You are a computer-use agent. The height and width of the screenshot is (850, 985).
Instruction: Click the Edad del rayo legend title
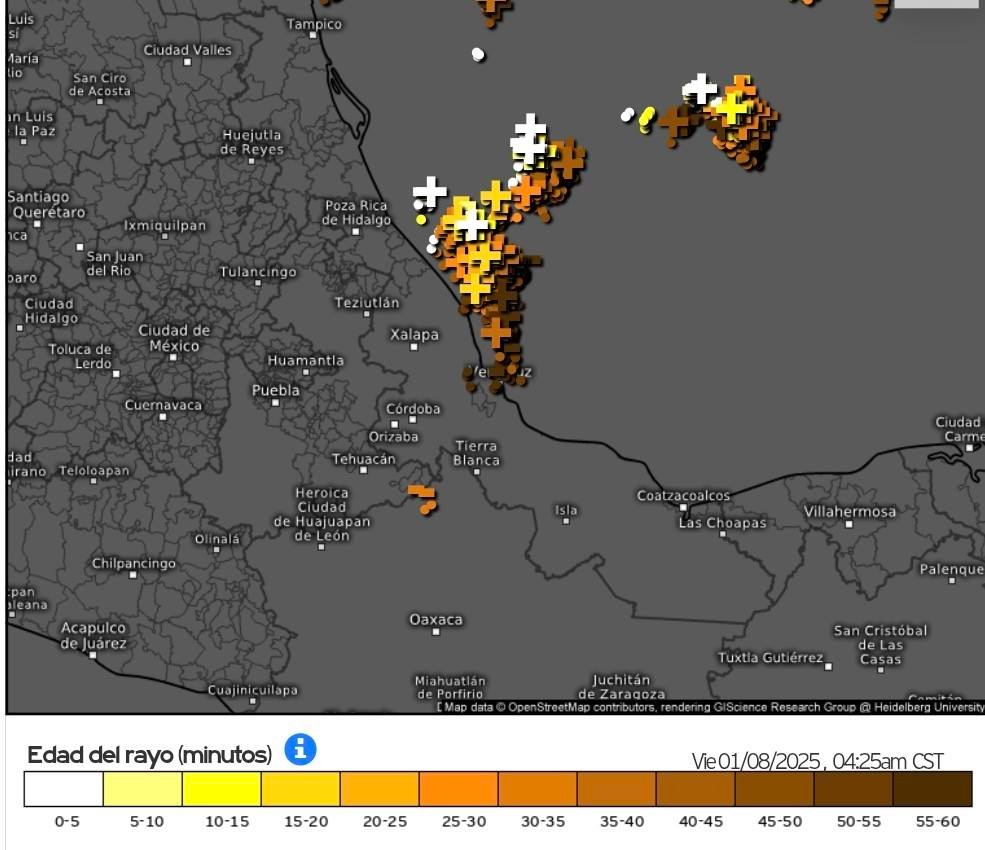pyautogui.click(x=149, y=754)
